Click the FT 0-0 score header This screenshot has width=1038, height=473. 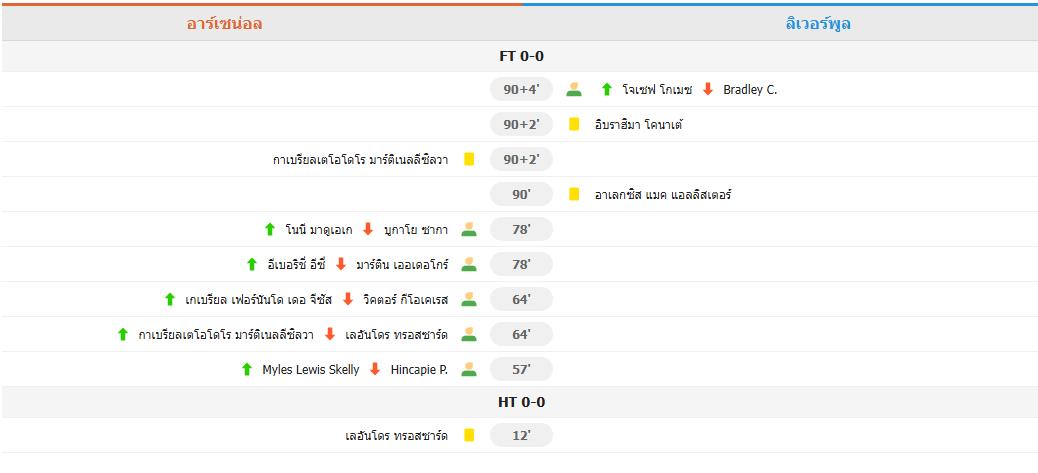(521, 56)
